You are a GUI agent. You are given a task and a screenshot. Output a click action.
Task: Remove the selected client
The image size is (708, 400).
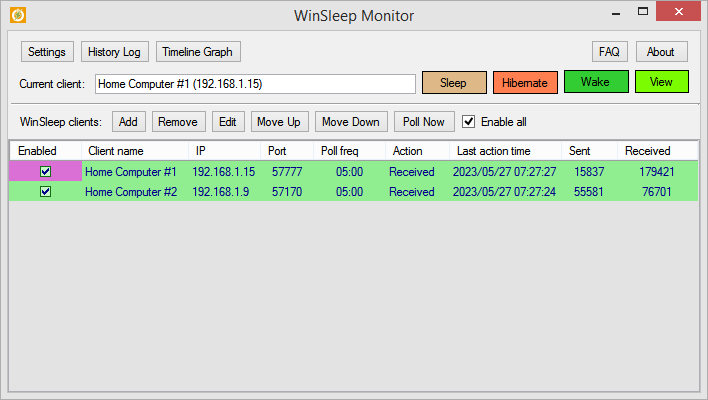click(x=178, y=122)
